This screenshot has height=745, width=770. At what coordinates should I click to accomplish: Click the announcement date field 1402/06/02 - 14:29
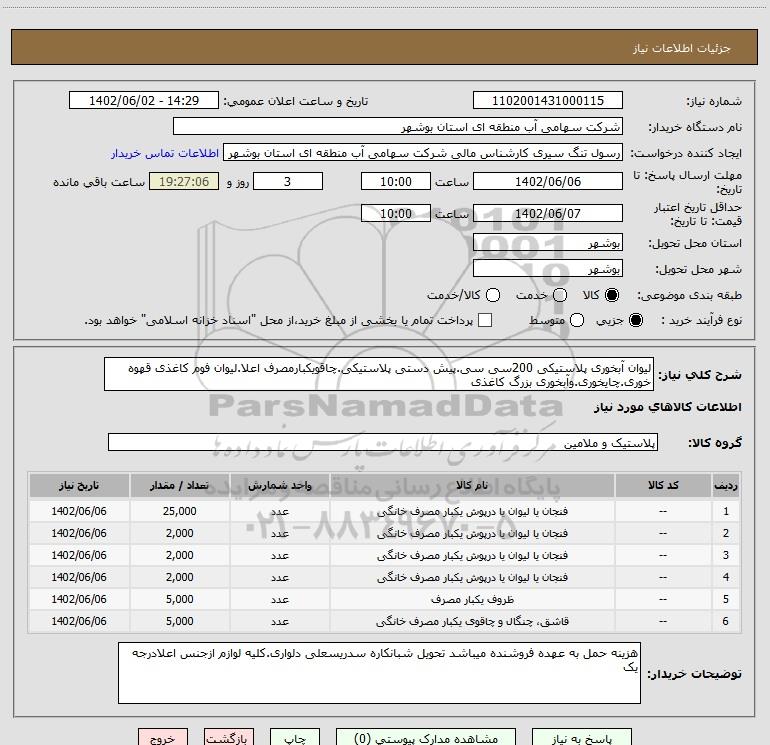(x=144, y=100)
